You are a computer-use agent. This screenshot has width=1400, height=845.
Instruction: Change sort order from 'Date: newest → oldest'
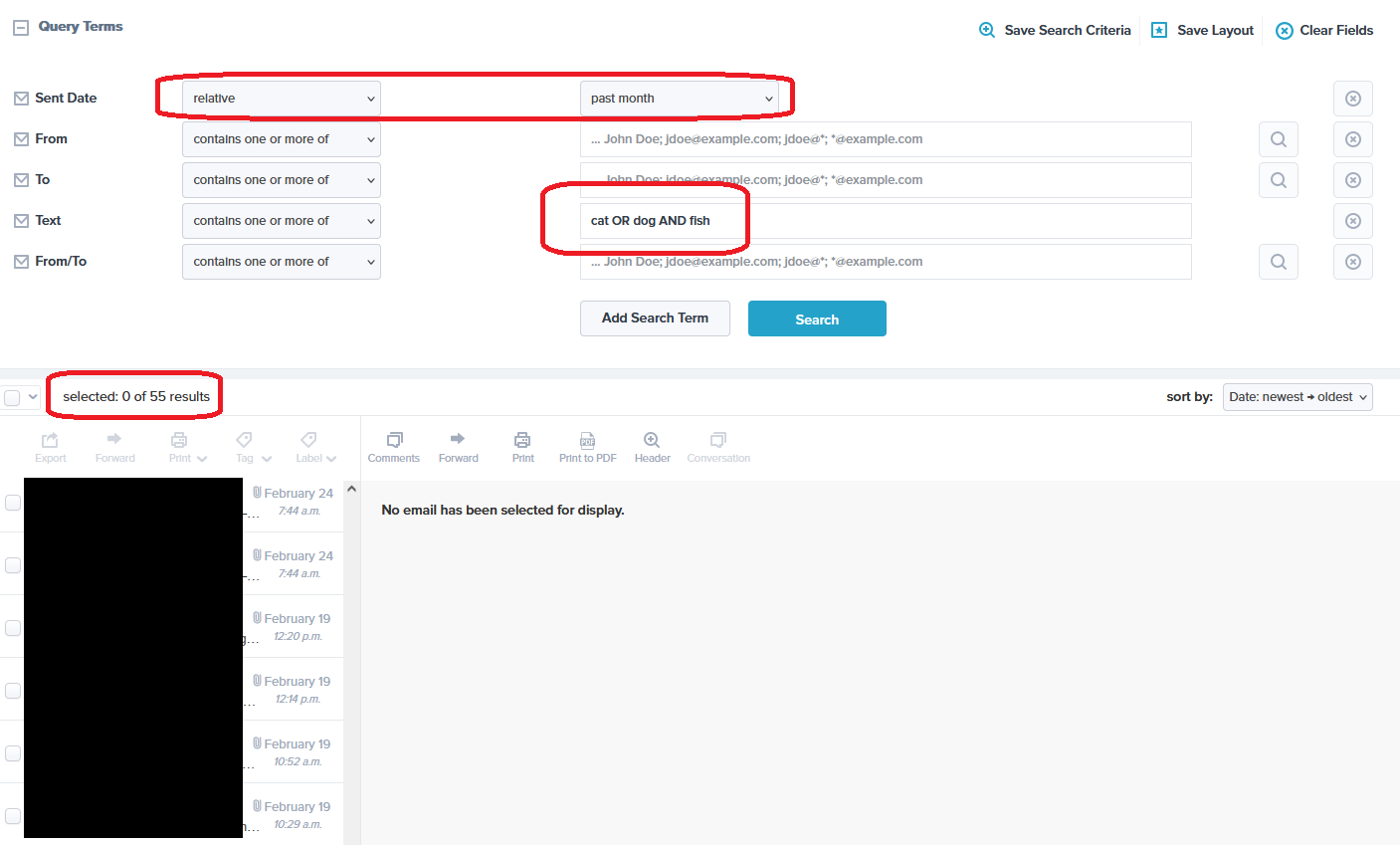tap(1297, 397)
